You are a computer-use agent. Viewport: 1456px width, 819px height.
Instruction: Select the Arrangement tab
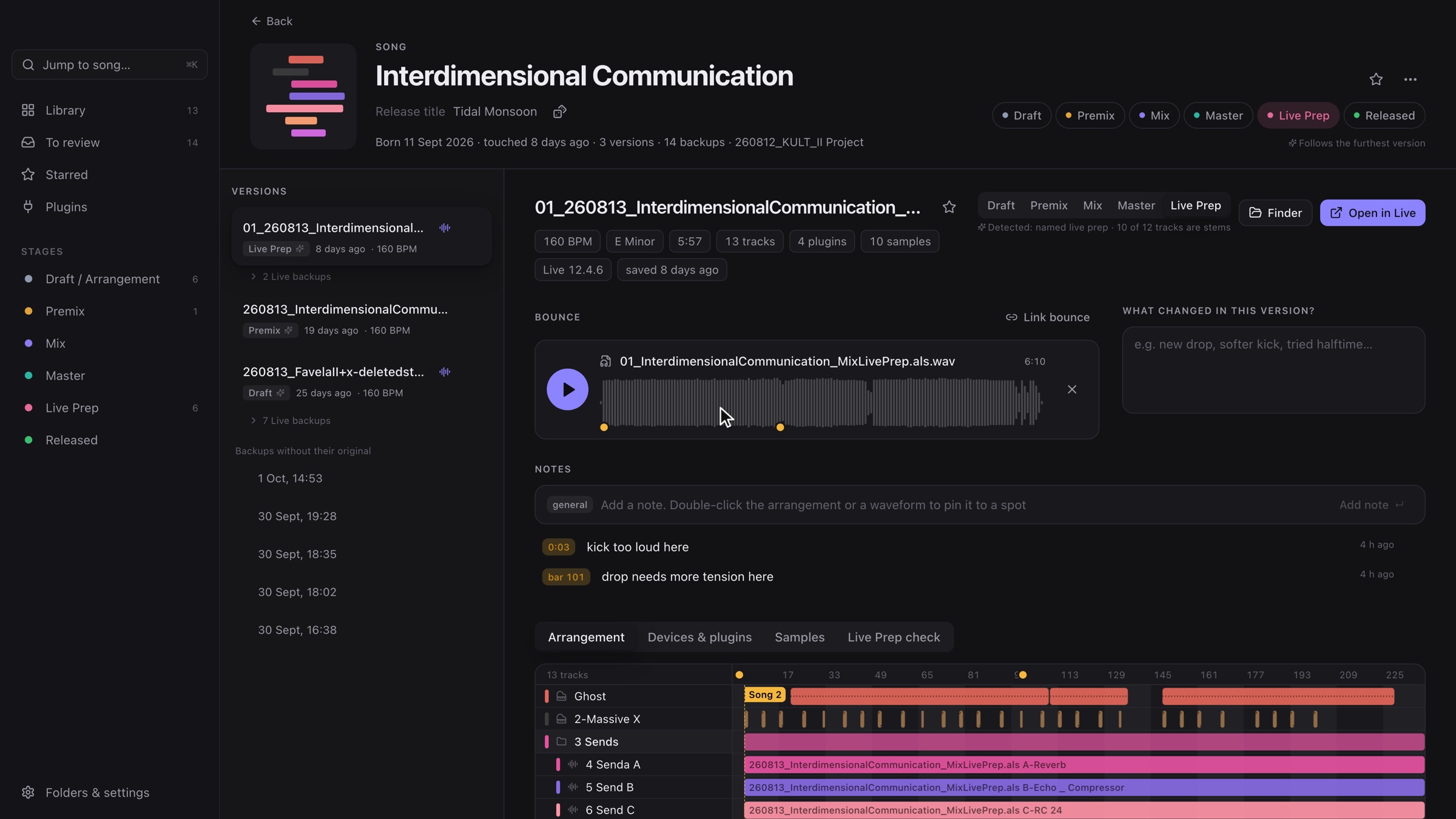click(x=586, y=637)
